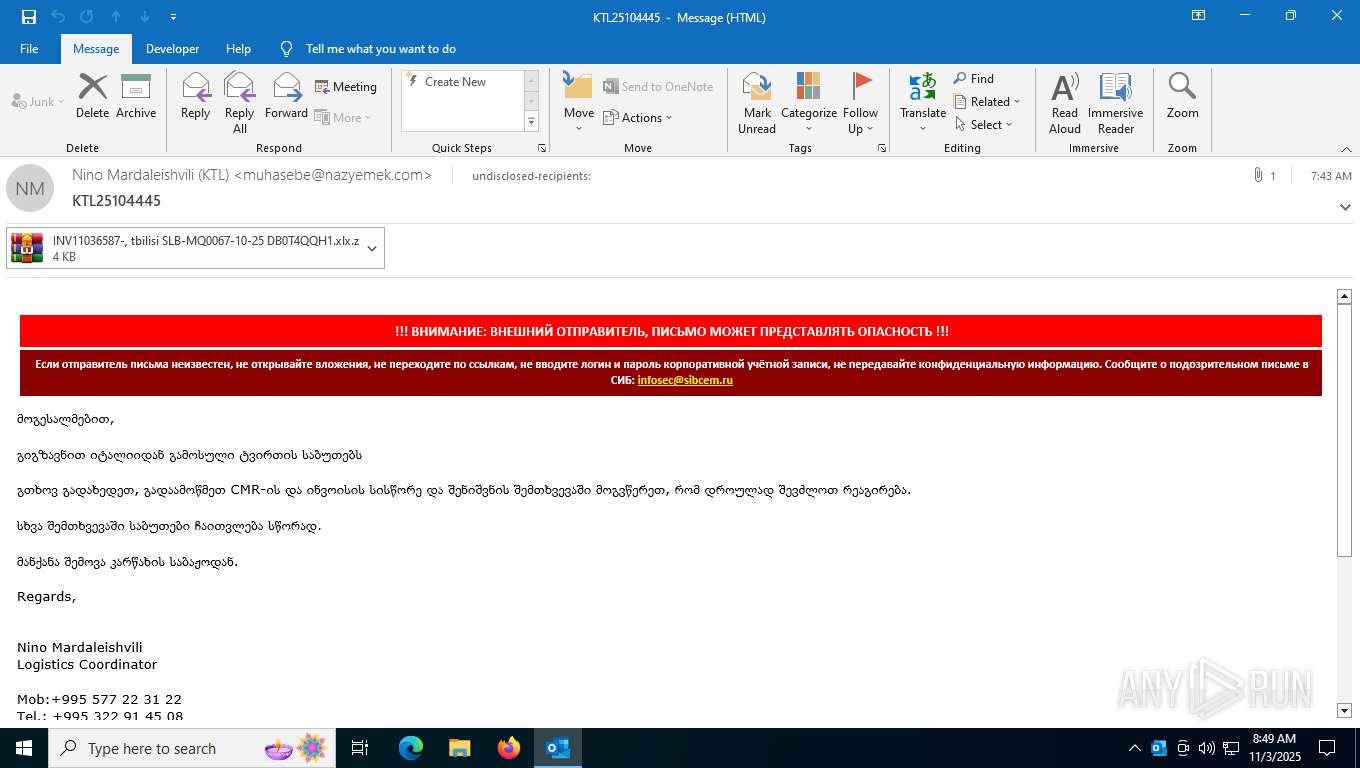Open the File menu

[x=29, y=48]
